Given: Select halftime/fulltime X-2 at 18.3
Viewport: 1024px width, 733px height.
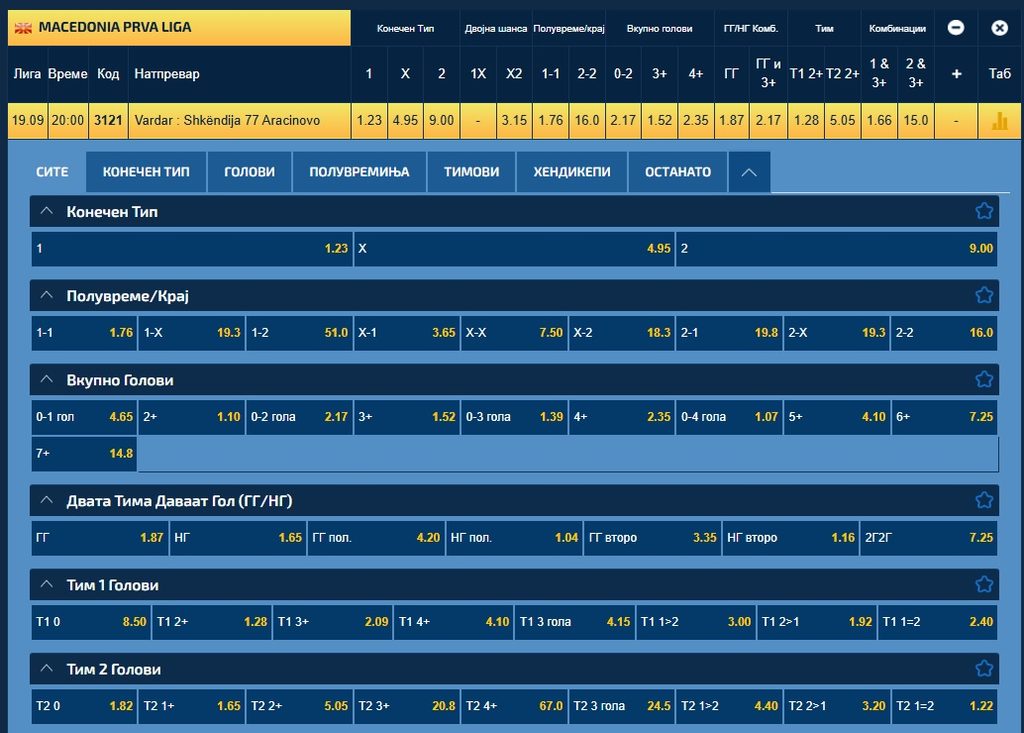Looking at the screenshot, I should 622,333.
